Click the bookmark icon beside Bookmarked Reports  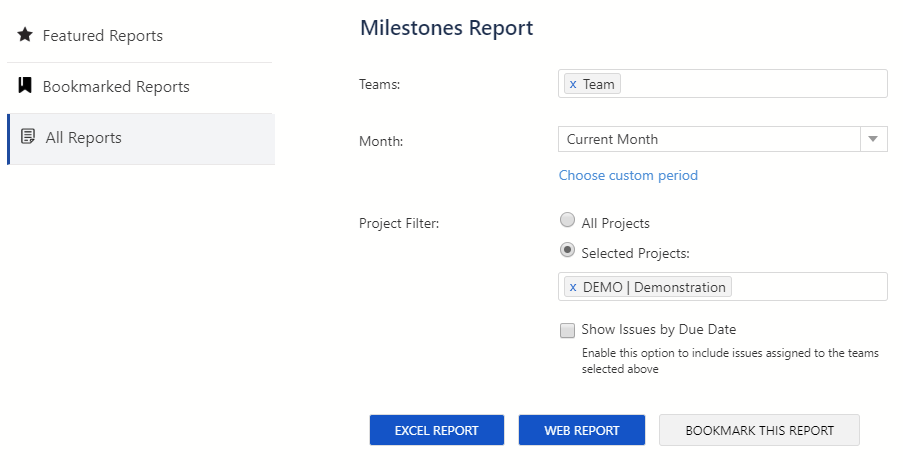25,86
